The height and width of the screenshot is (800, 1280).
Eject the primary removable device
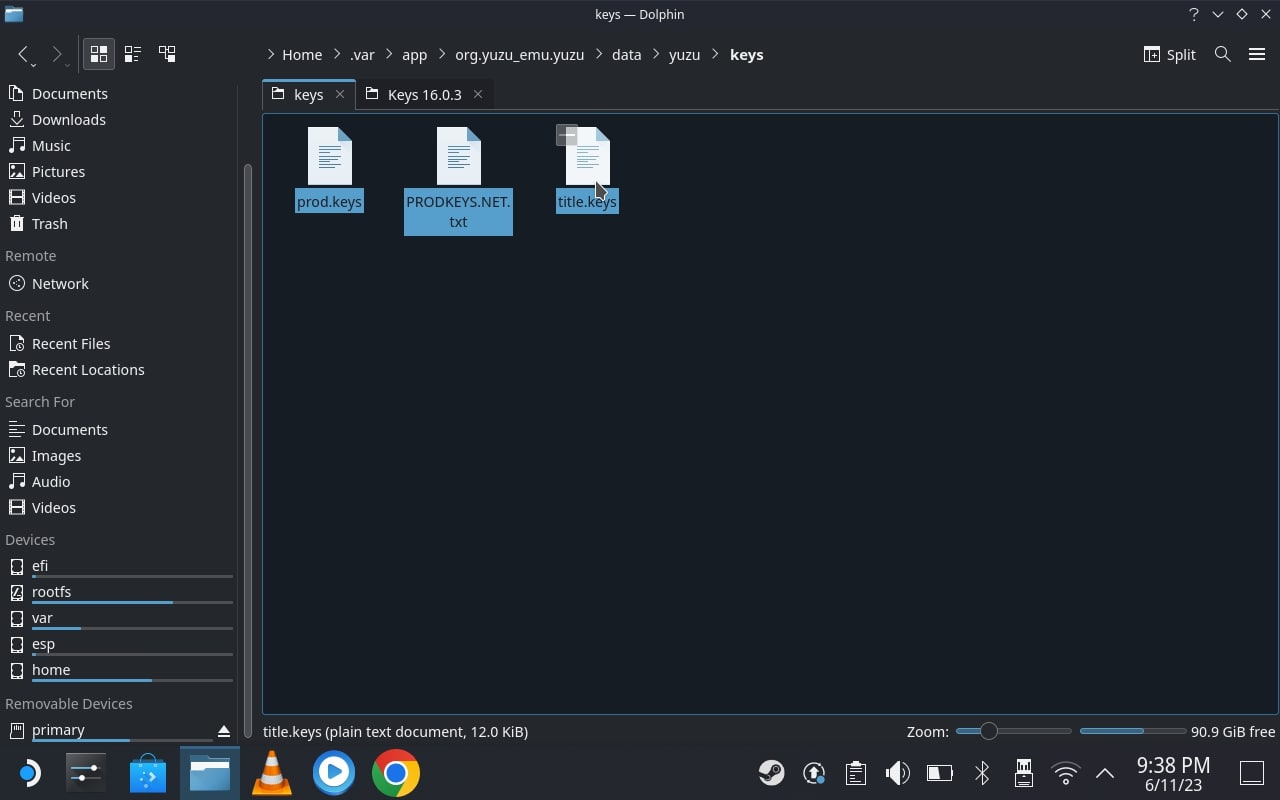pos(224,731)
